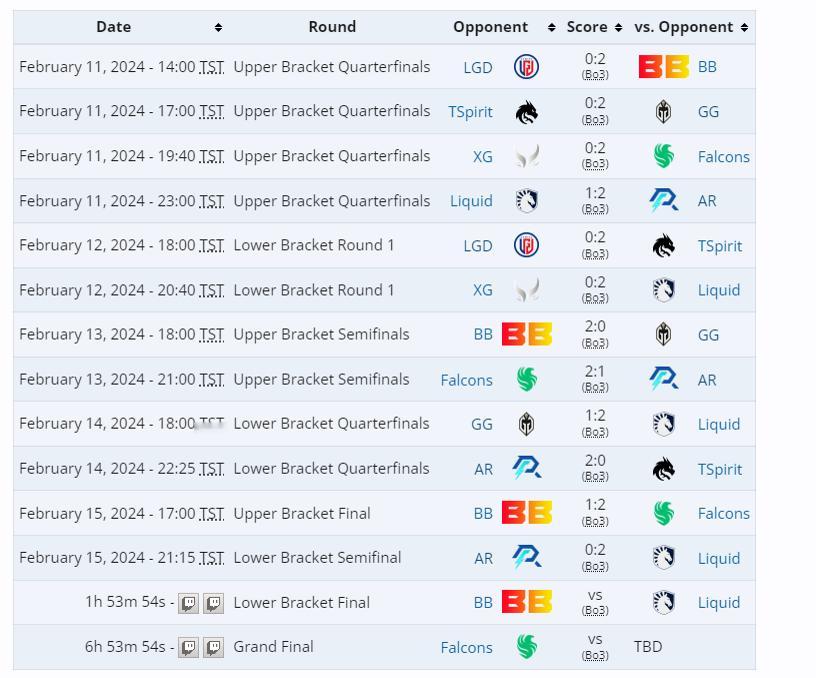Click AR logo in February 14 22:25 row
Viewport: 816px width, 678px height.
click(527, 468)
